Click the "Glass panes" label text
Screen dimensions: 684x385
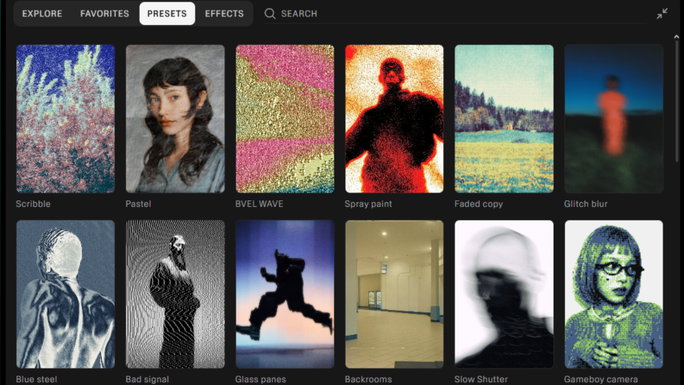point(260,379)
